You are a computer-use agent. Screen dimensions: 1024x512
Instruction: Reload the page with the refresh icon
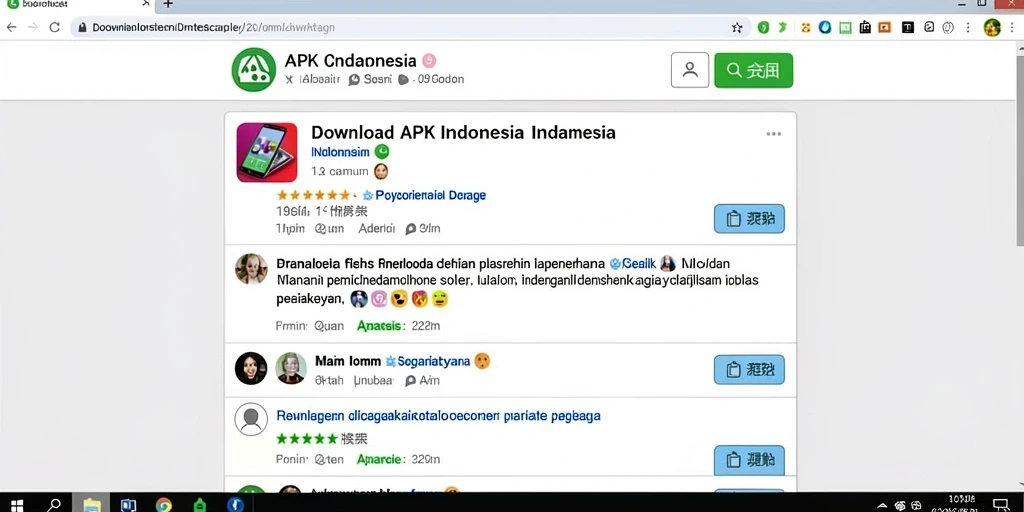coord(55,27)
